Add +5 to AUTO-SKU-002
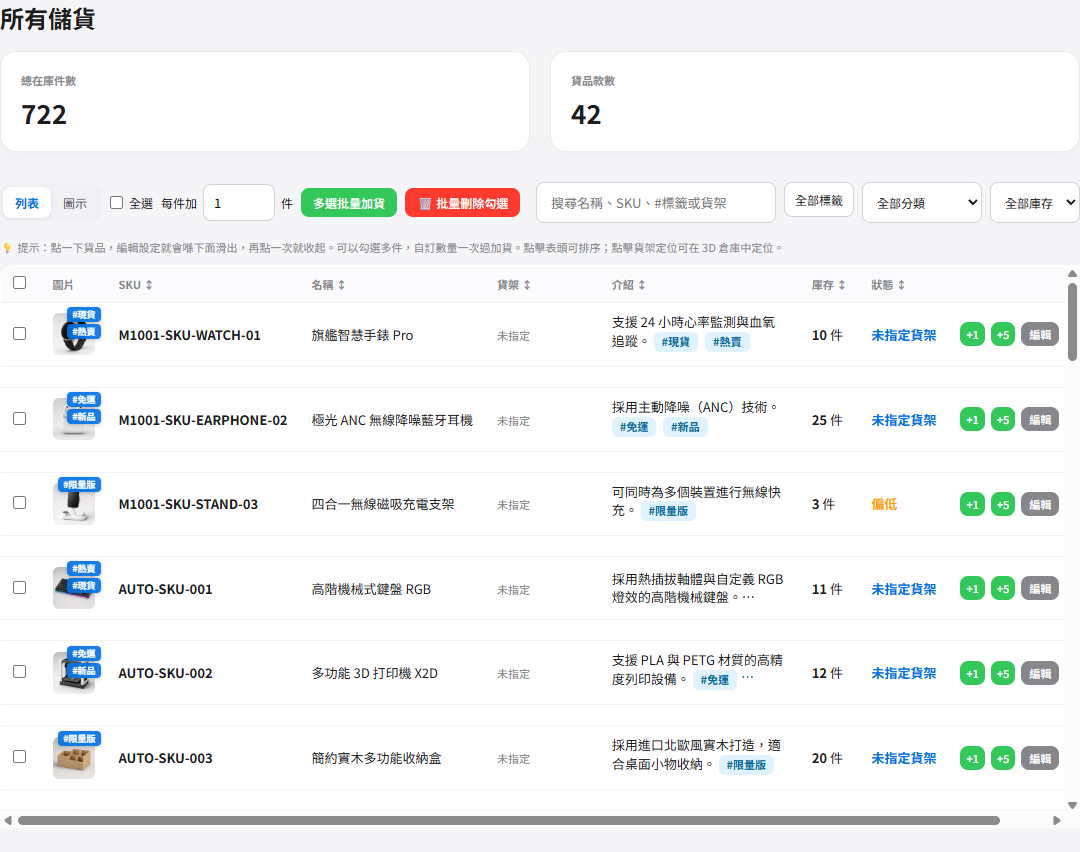This screenshot has width=1080, height=852. click(x=1003, y=673)
